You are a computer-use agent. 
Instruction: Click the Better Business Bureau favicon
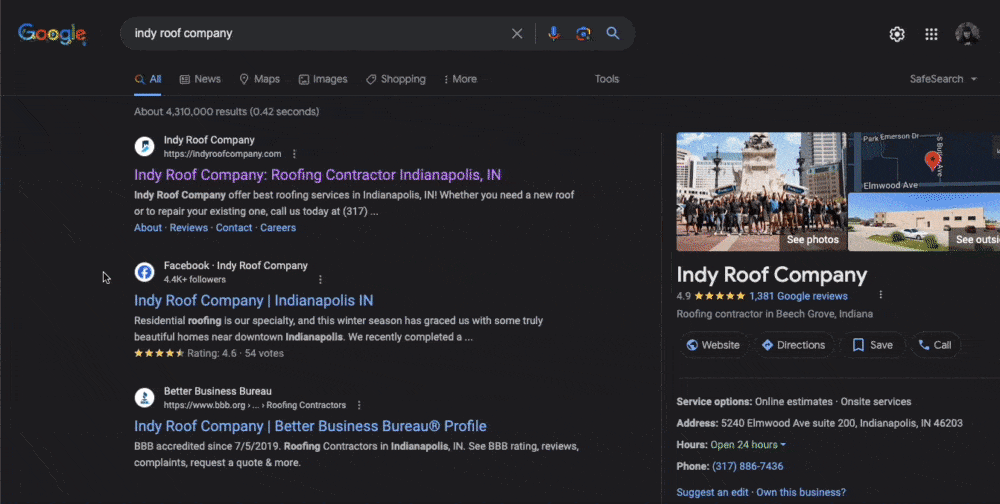[x=145, y=398]
